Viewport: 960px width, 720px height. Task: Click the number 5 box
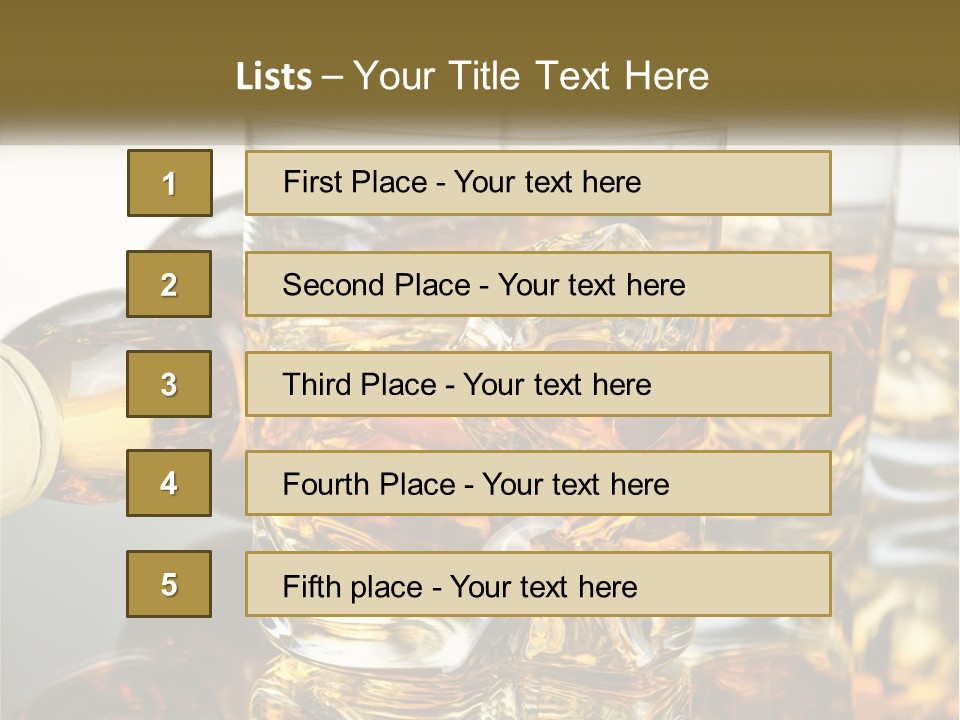coord(169,584)
